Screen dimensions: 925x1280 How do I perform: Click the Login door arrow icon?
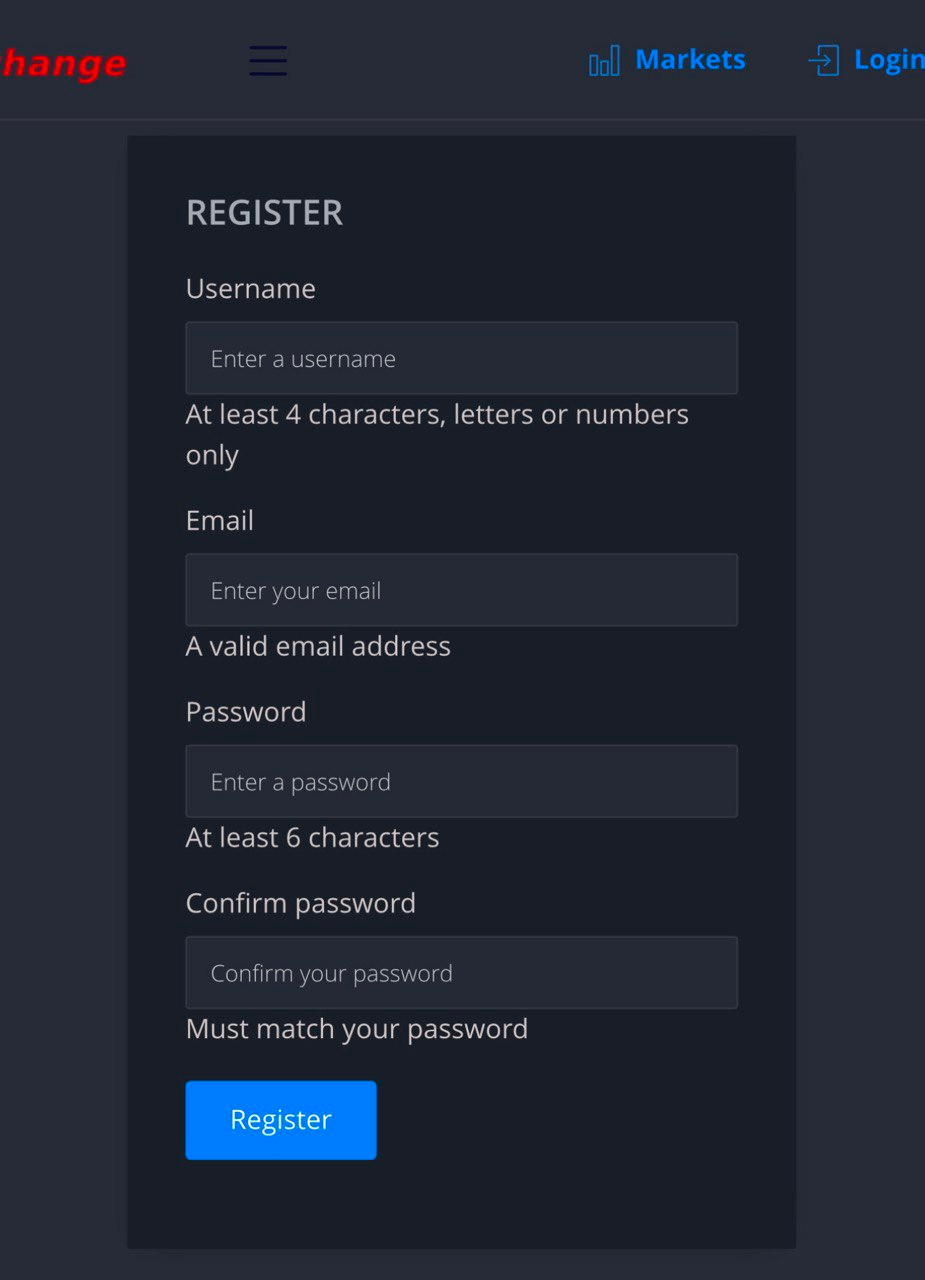823,60
